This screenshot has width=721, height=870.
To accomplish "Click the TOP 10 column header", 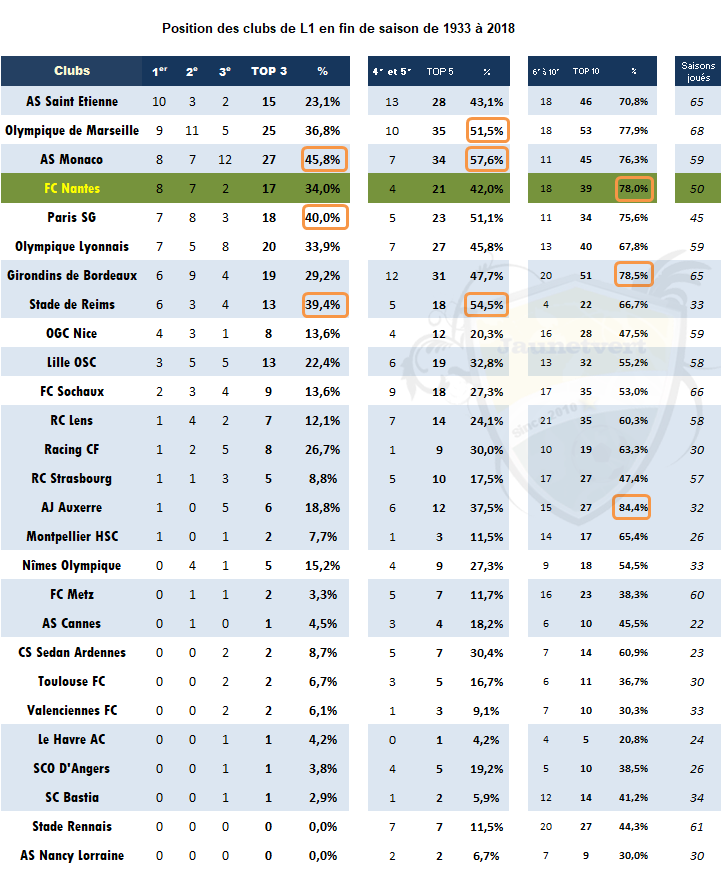I will [586, 71].
